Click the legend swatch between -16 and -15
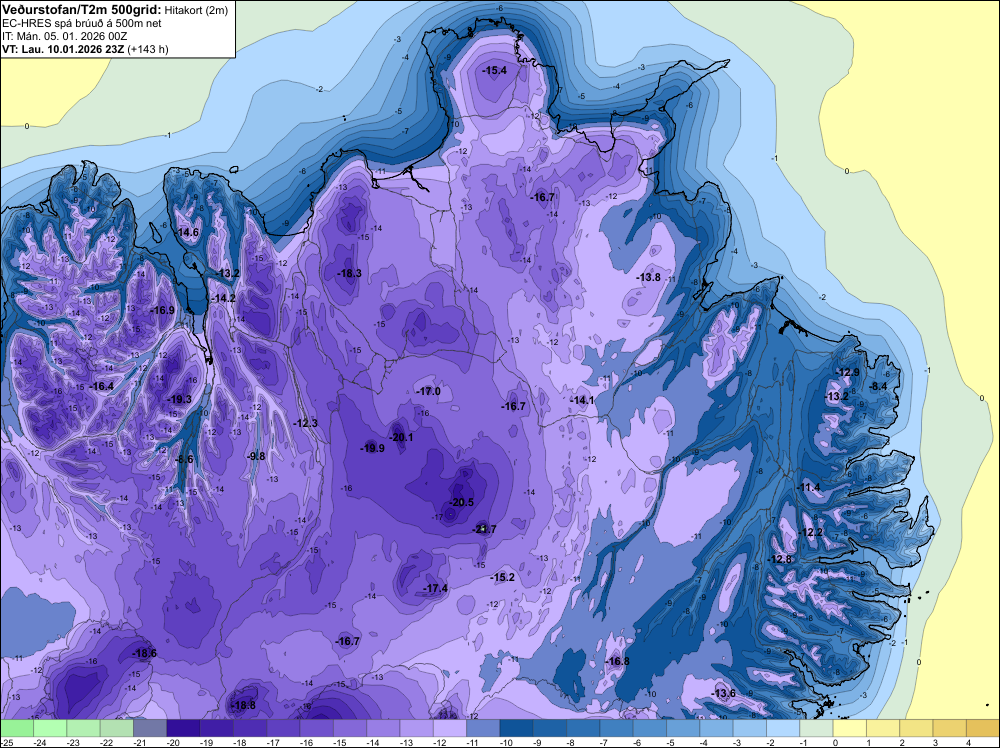 point(316,728)
